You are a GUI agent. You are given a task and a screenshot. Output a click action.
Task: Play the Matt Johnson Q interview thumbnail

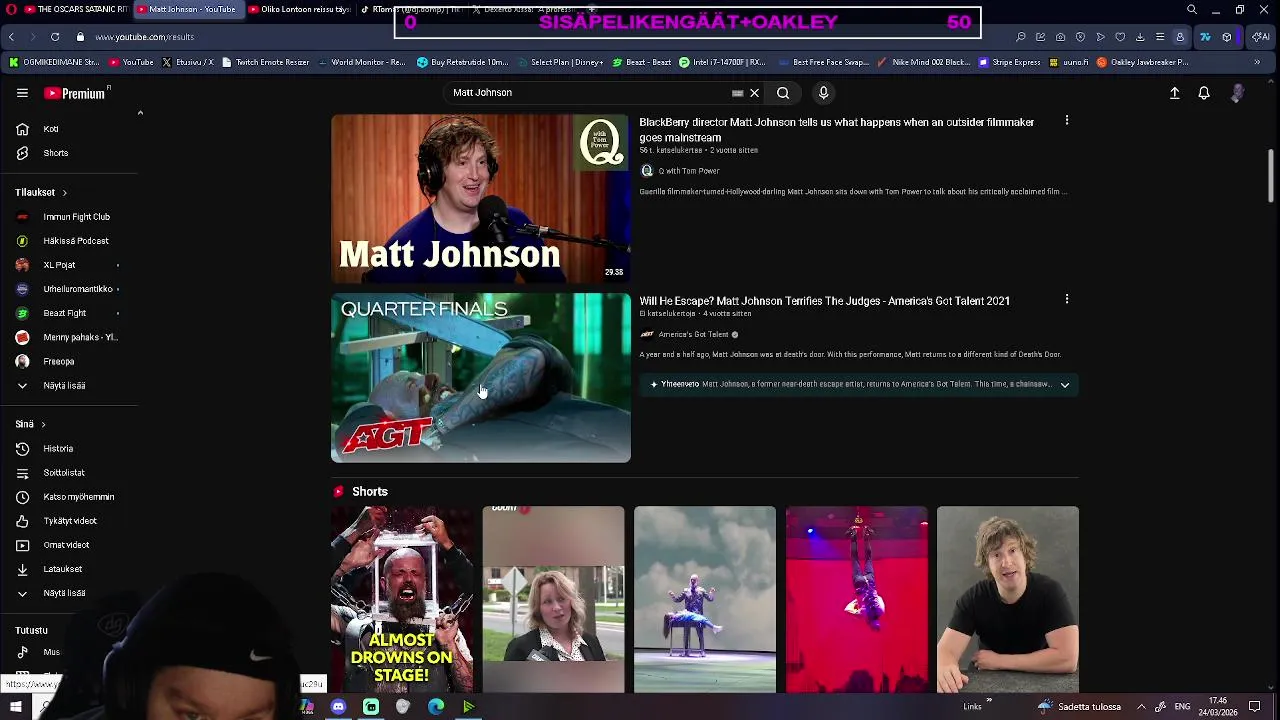(481, 198)
